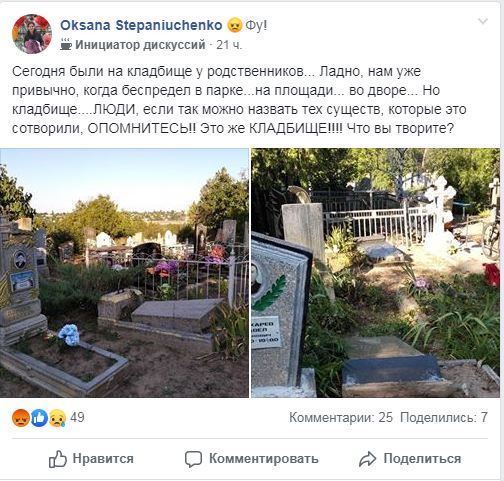
Task: Click the sad face feeling emoji
Action: [235, 25]
